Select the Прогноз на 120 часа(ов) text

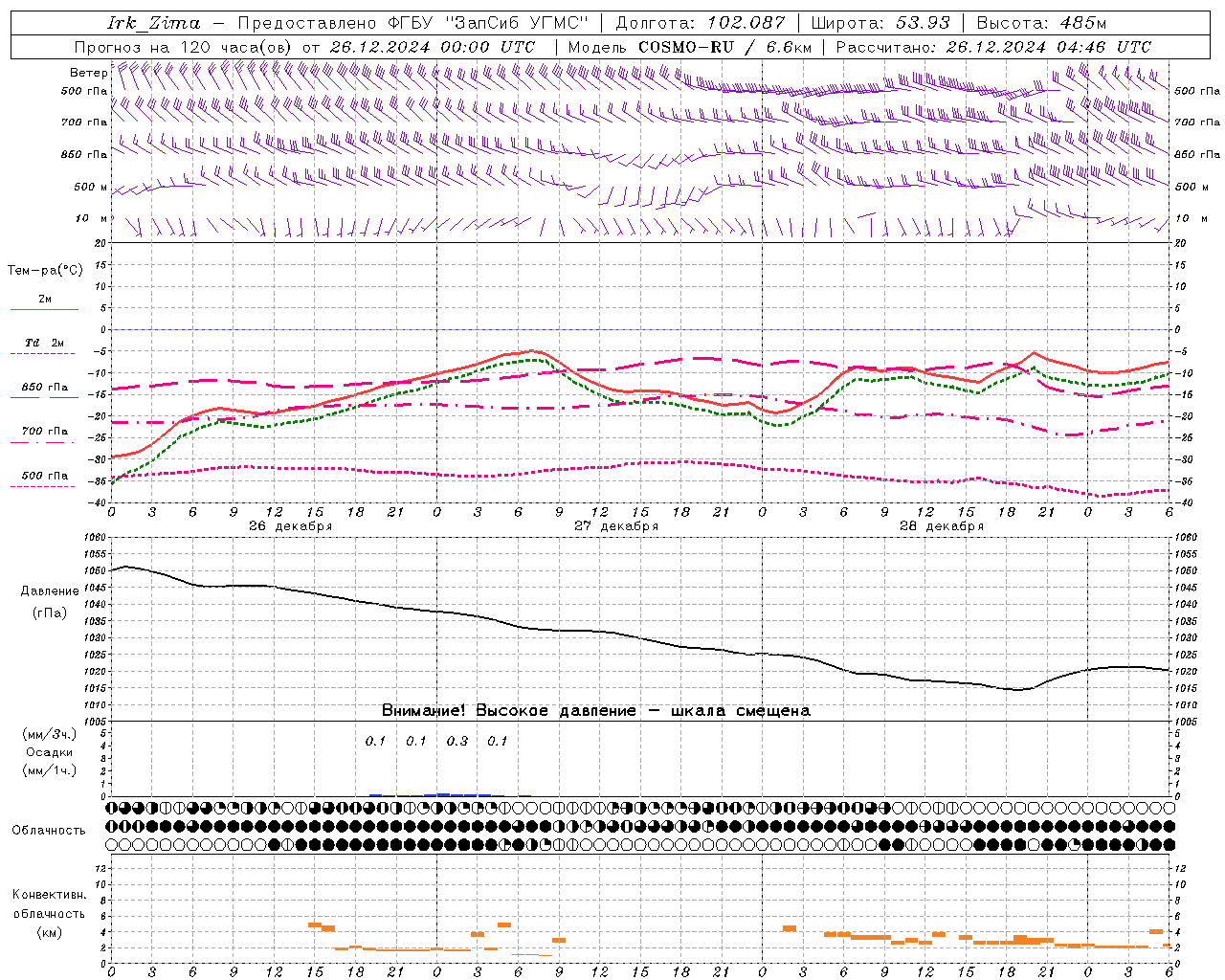[184, 47]
